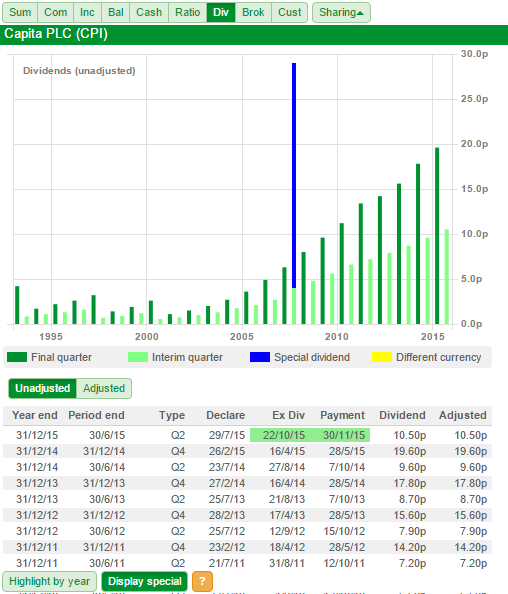The image size is (508, 594).
Task: Click the 7.20p dividend value
Action: [x=413, y=563]
